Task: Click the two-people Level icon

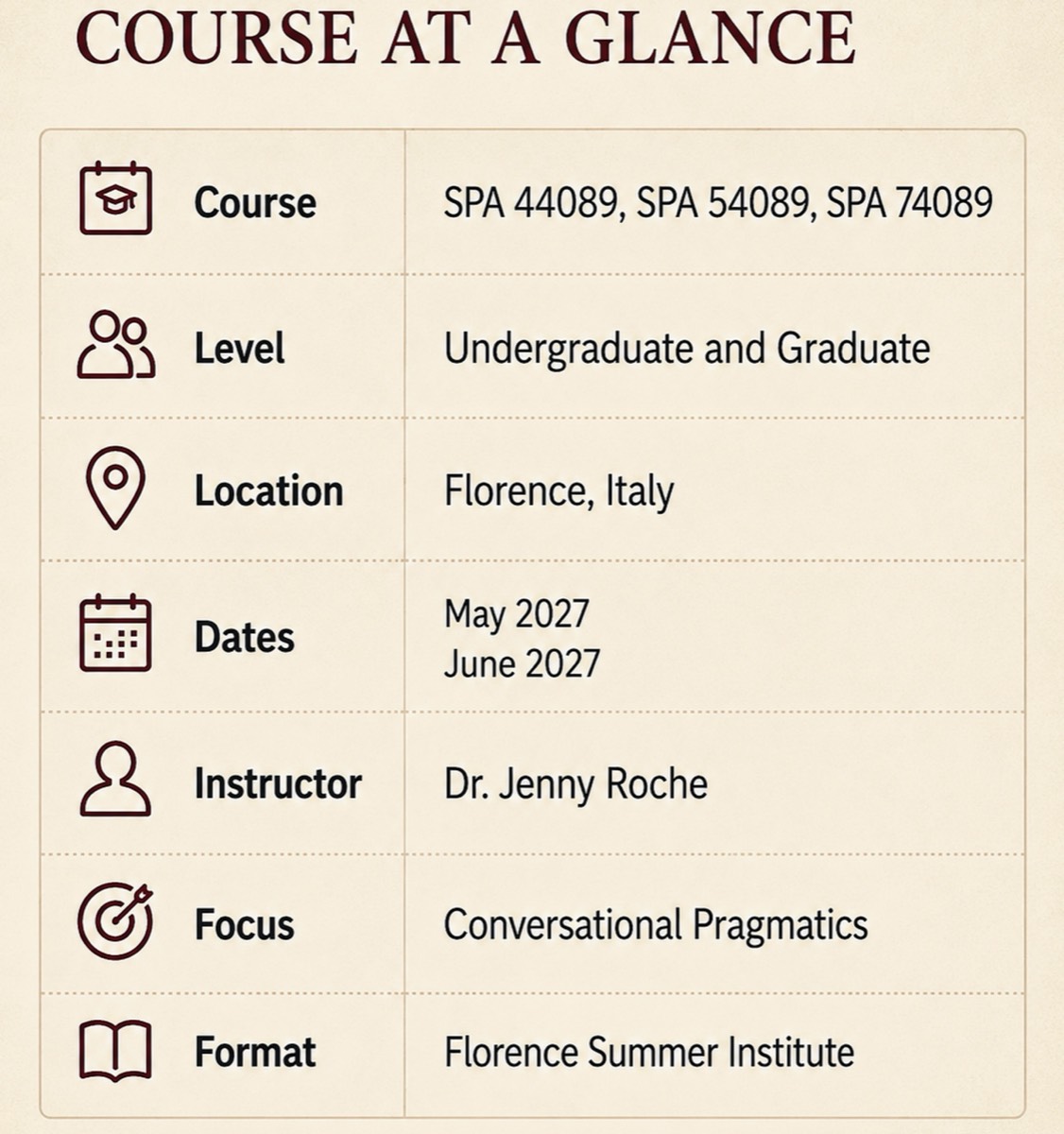Action: point(115,345)
